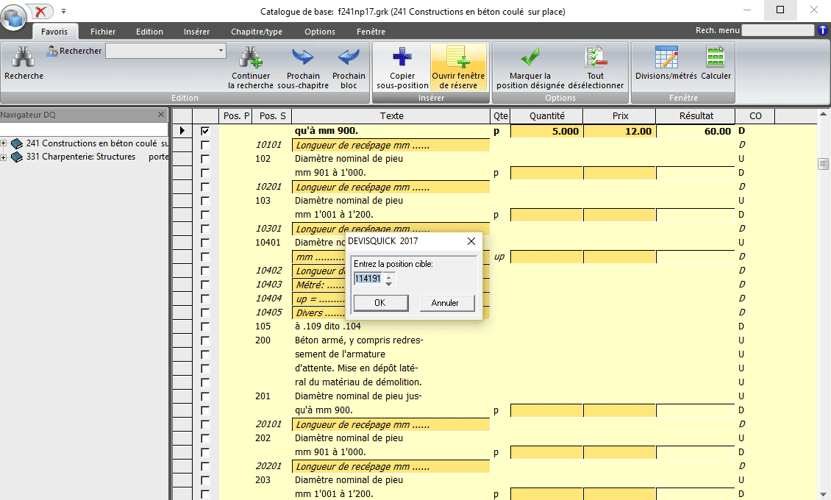Open the Fenêtre menu
831x500 pixels.
371,32
